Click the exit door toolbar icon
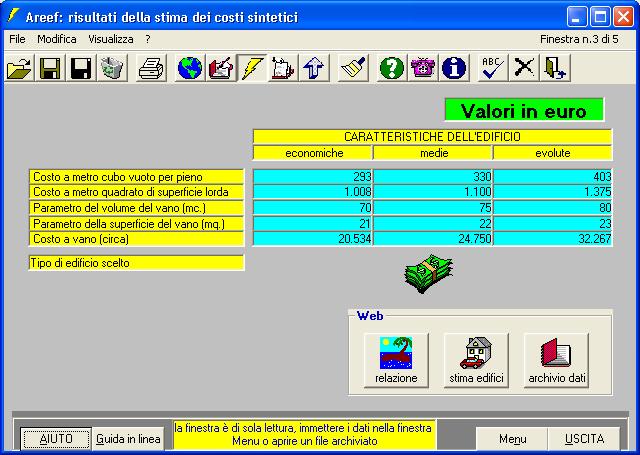Screen dimensions: 640x455 554,67
